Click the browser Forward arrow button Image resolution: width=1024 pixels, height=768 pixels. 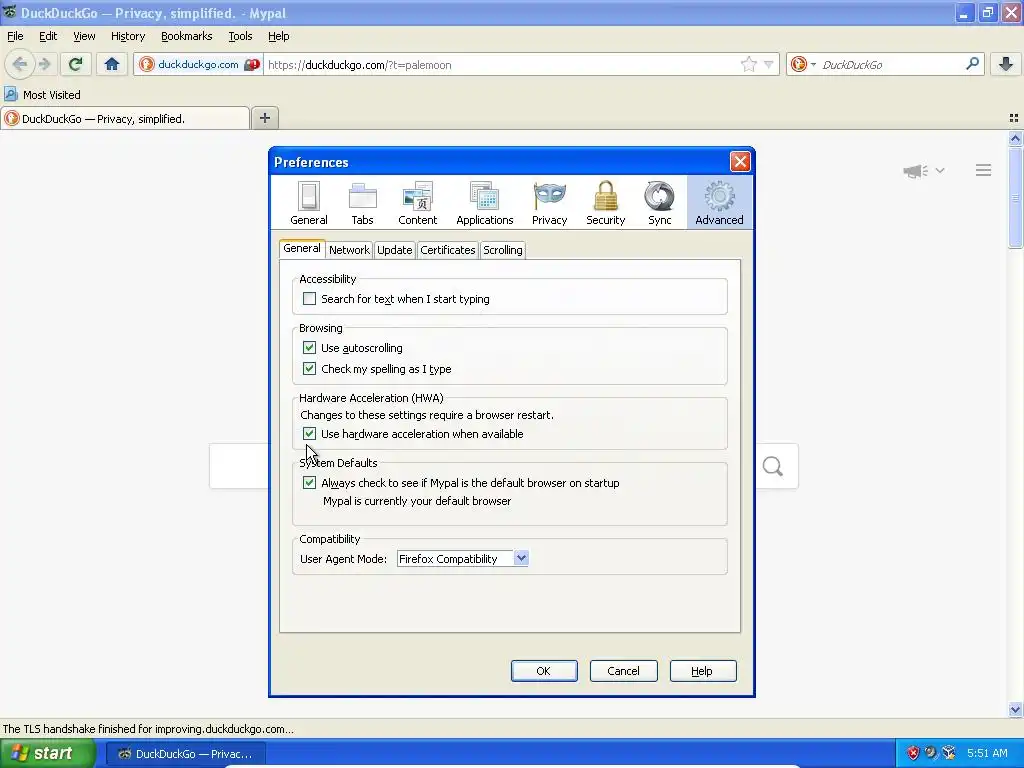tap(44, 64)
